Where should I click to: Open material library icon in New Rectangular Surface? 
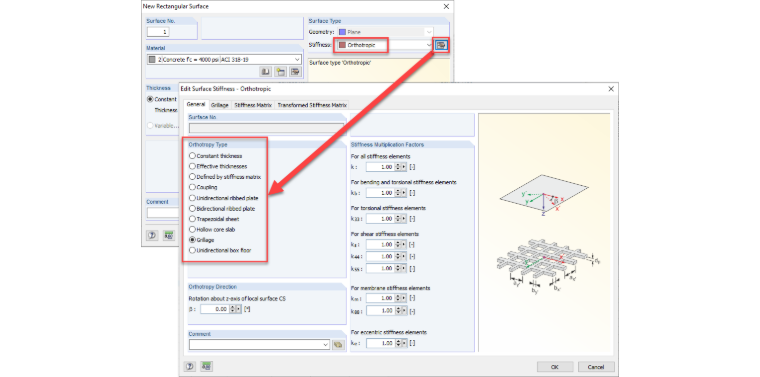pyautogui.click(x=266, y=72)
